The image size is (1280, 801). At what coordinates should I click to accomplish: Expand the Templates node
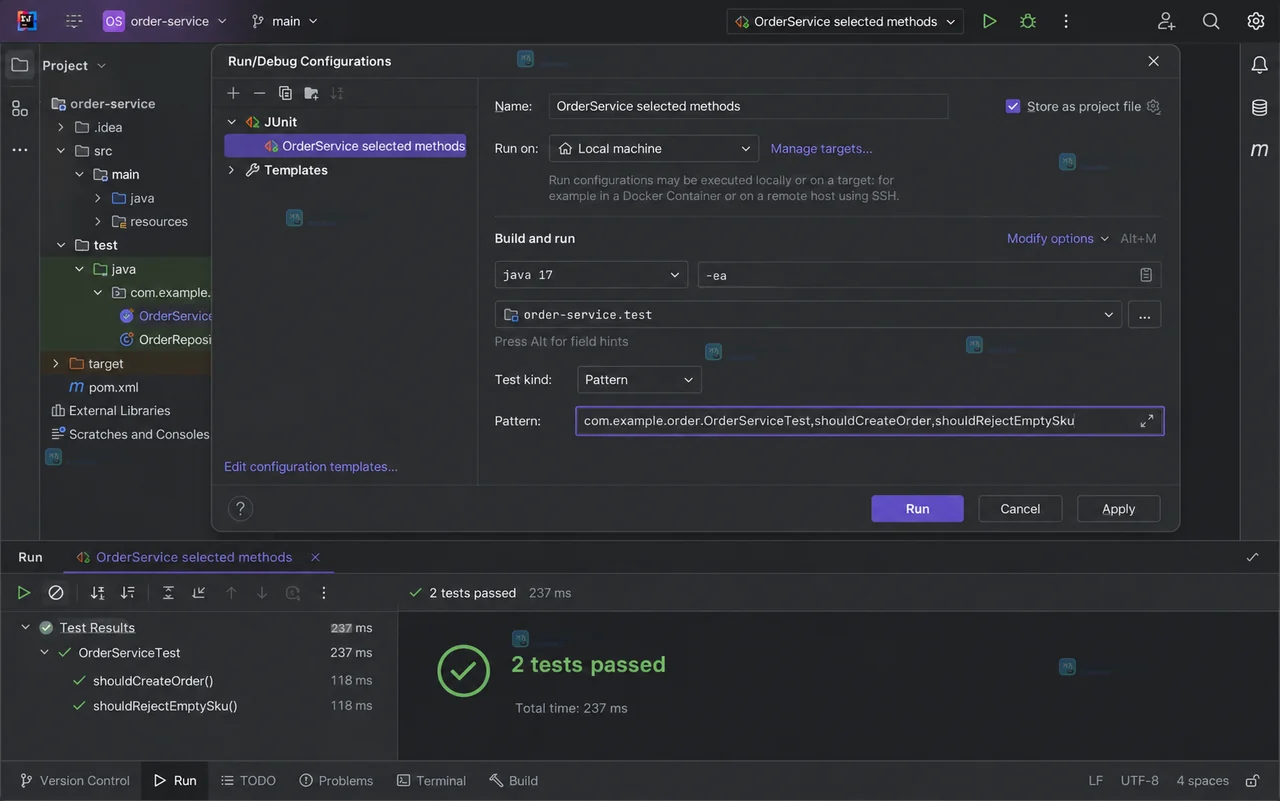(231, 170)
